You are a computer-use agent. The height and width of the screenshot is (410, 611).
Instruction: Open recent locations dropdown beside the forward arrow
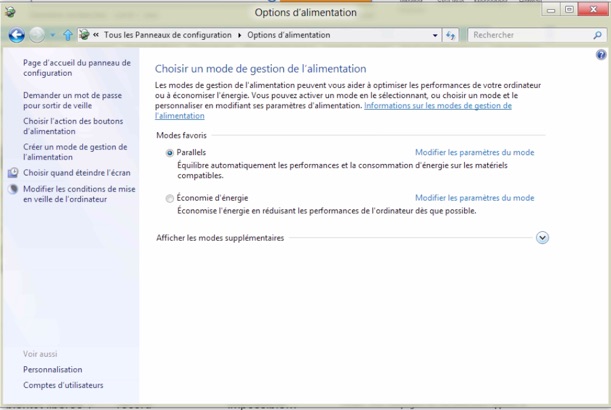pyautogui.click(x=52, y=35)
